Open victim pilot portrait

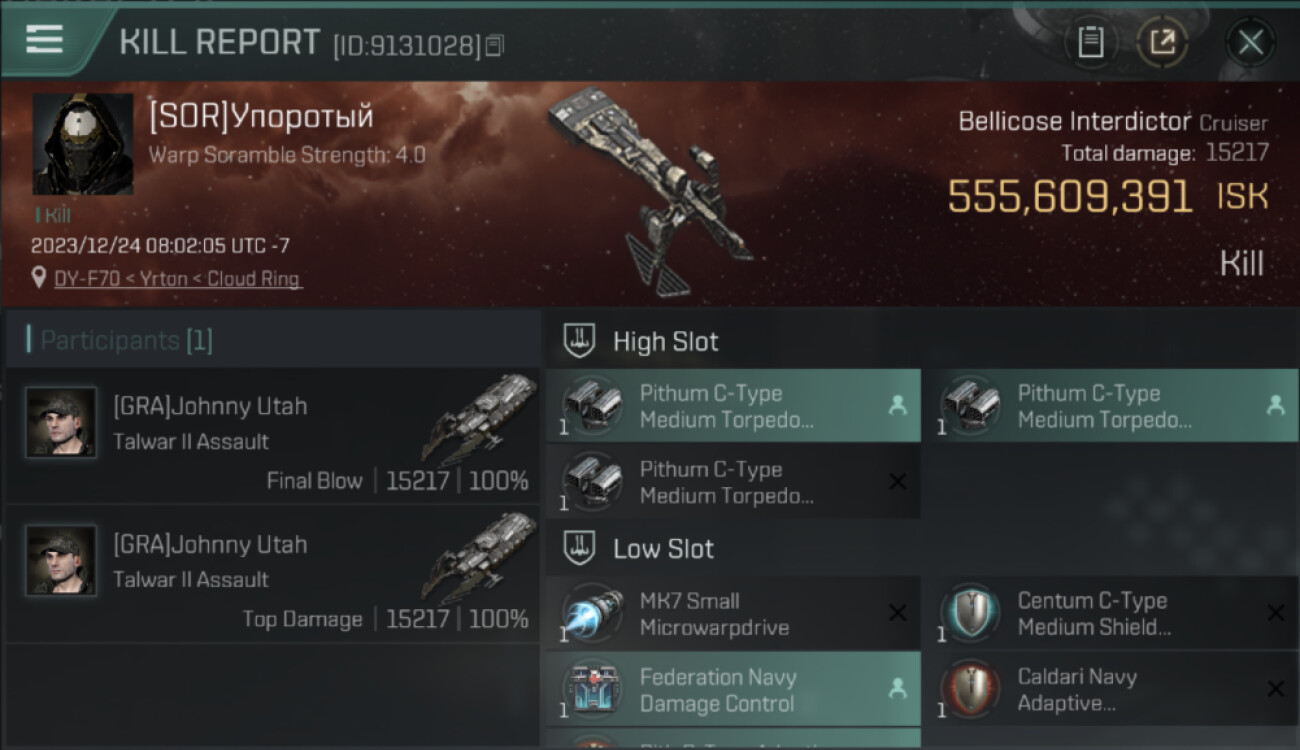pyautogui.click(x=83, y=144)
